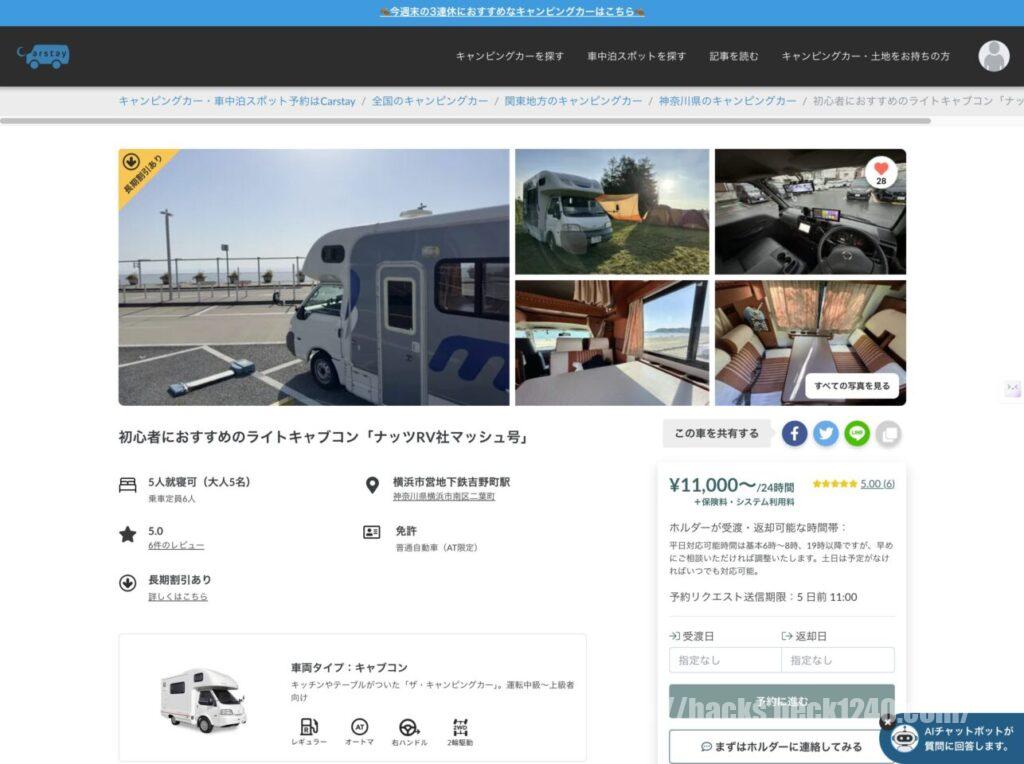Click the Carstay logo icon
The image size is (1024, 764).
click(43, 56)
